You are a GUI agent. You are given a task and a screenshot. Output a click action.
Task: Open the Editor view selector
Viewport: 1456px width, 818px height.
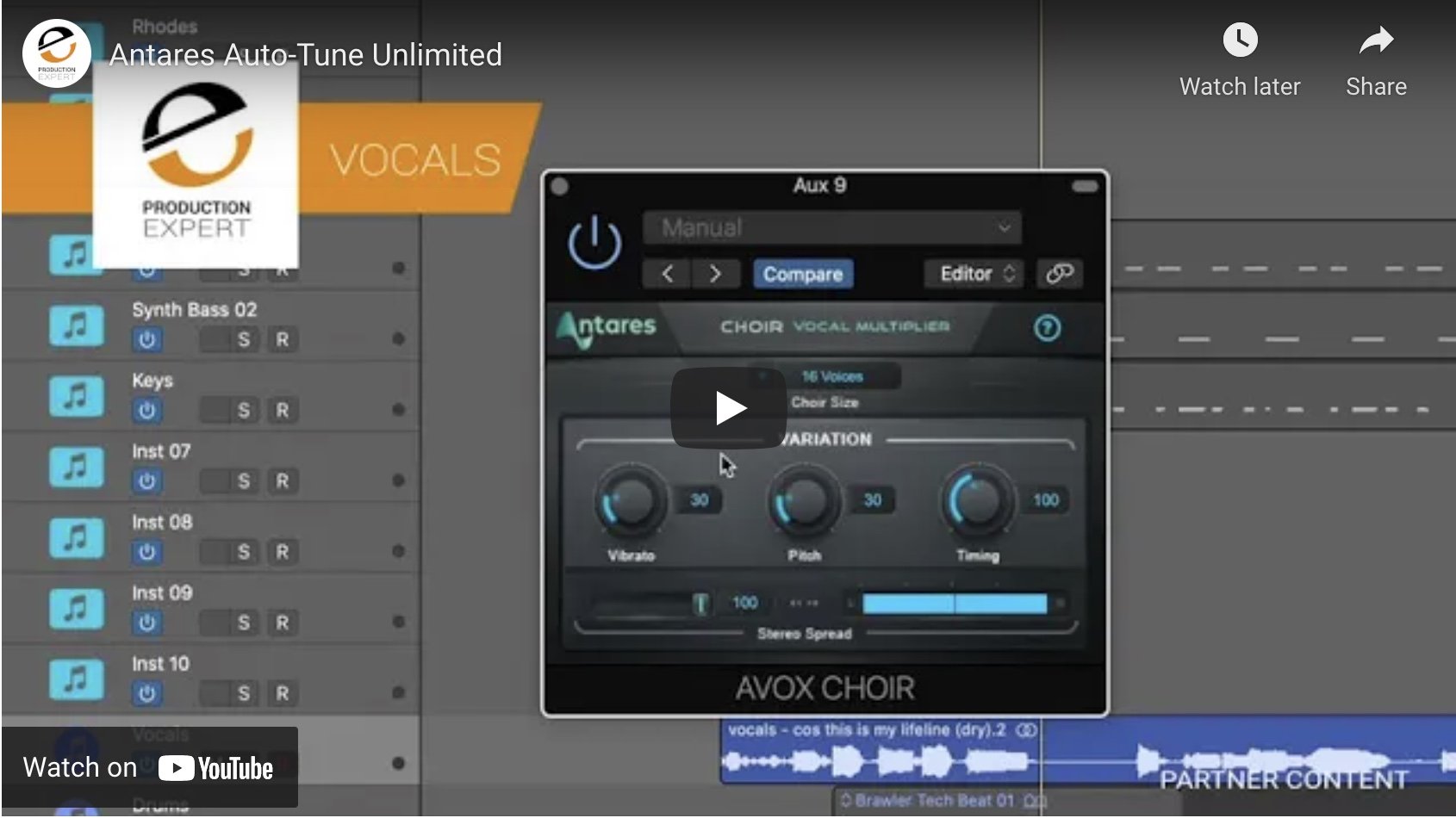coord(975,274)
